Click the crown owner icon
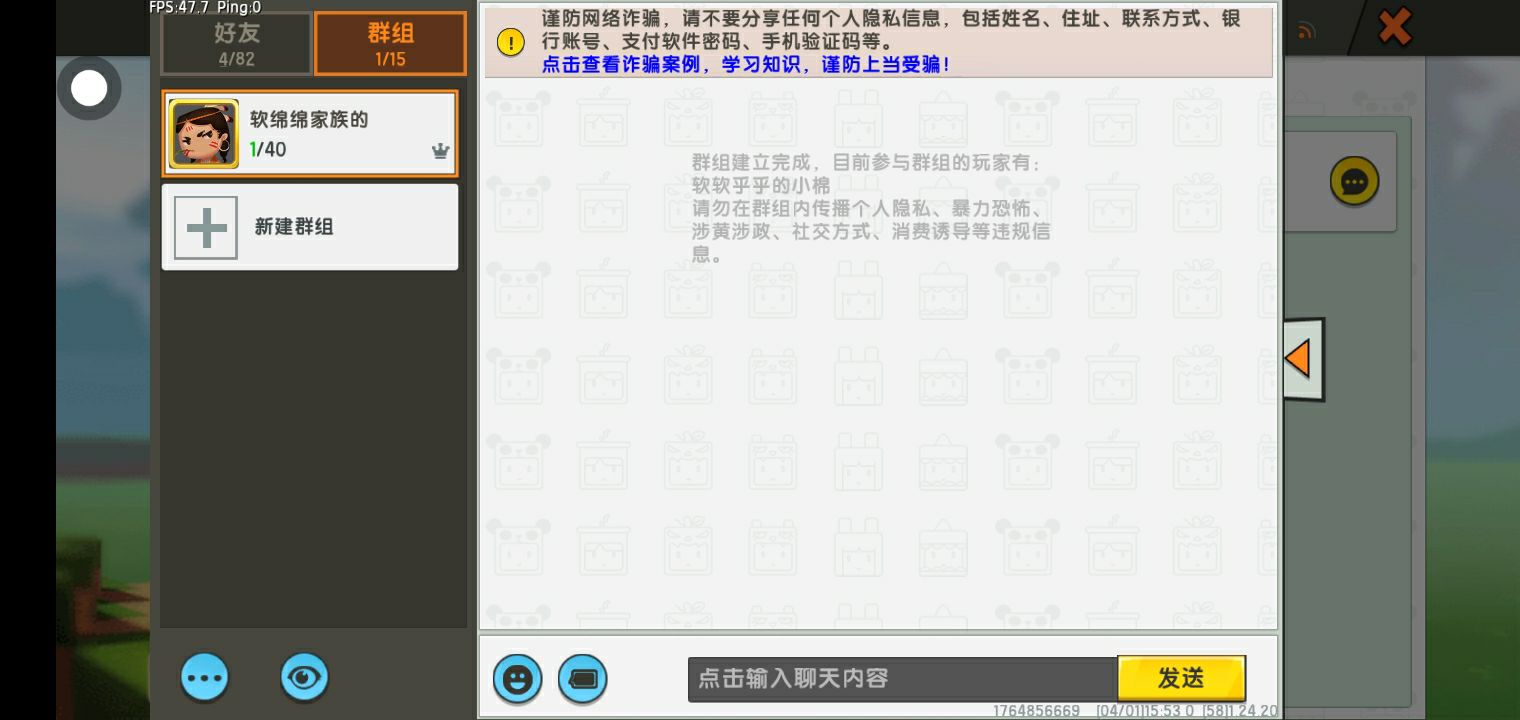Screen dimensions: 1520x720 [439, 151]
